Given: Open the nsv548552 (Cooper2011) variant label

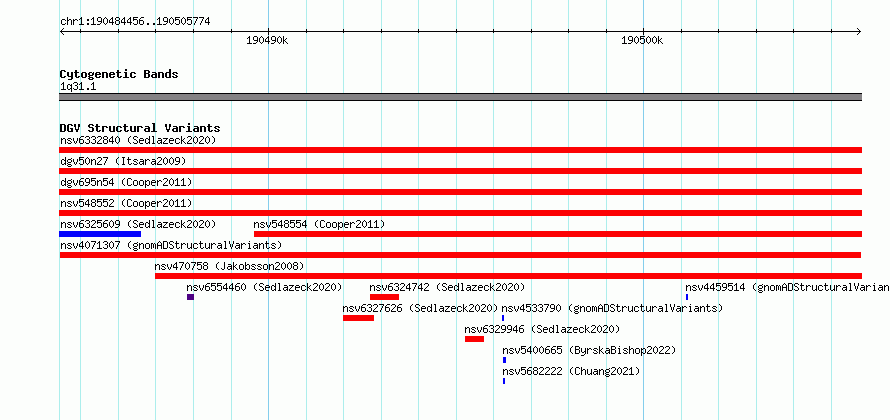Looking at the screenshot, I should pyautogui.click(x=126, y=203).
